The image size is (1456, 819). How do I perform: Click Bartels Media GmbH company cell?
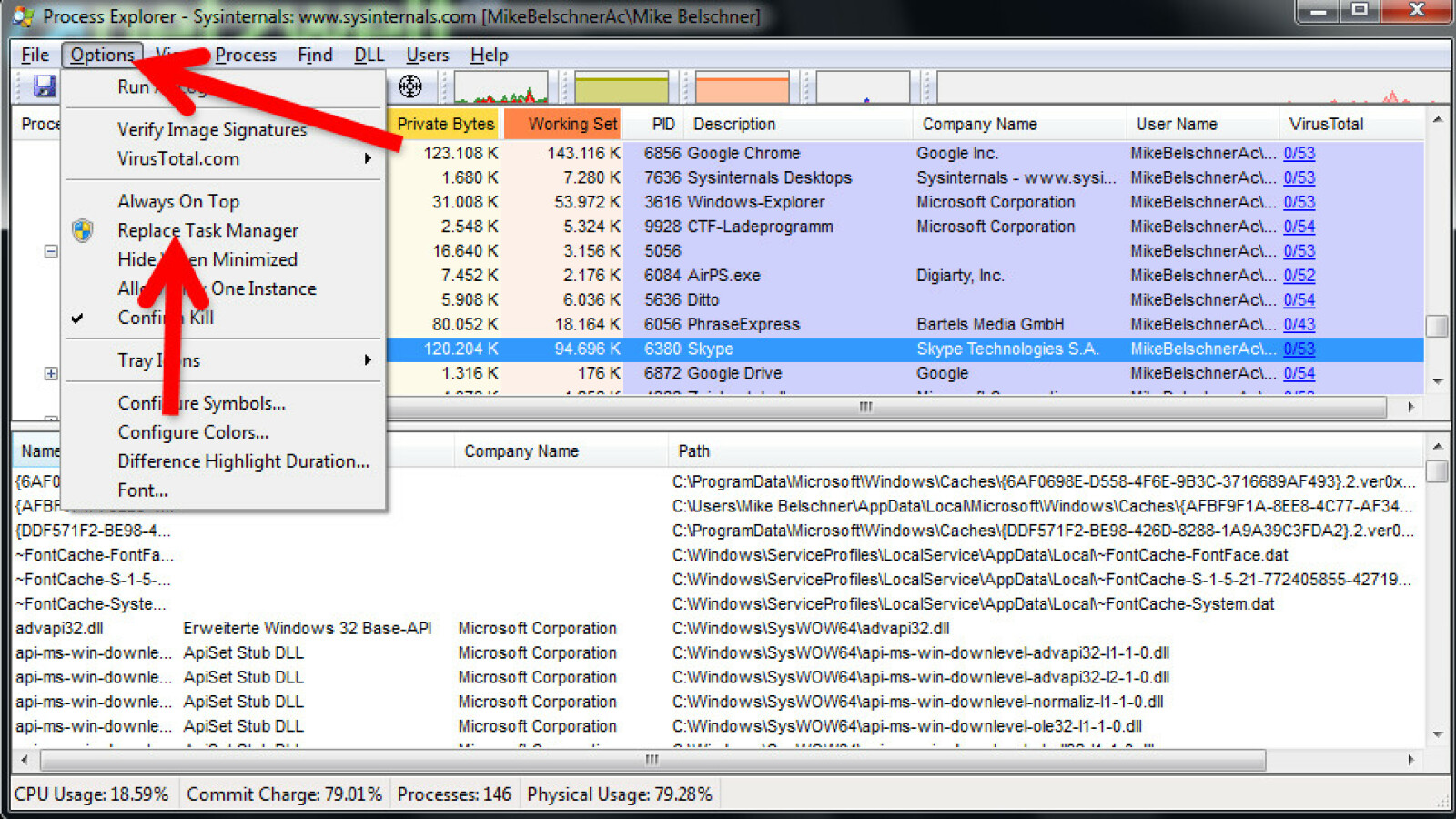pos(990,324)
